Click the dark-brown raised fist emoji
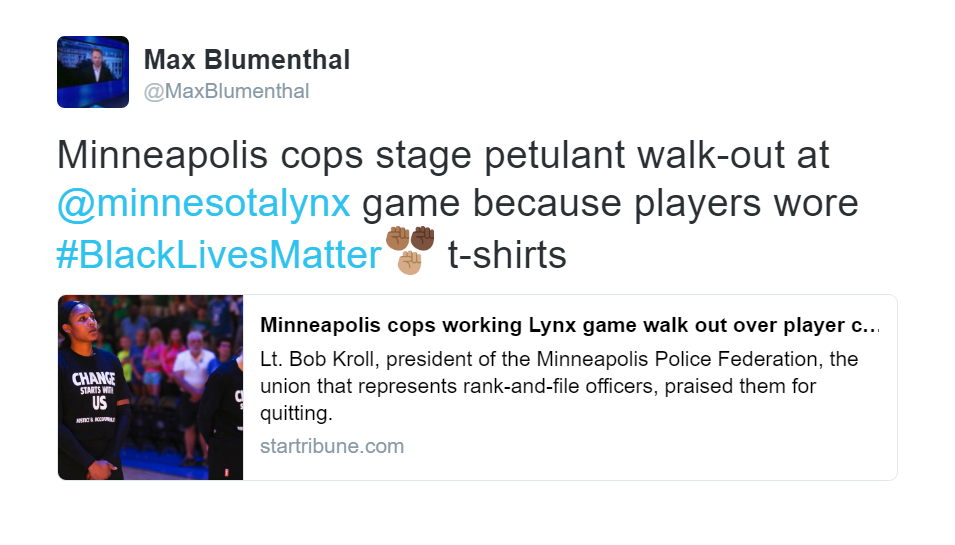 click(422, 238)
